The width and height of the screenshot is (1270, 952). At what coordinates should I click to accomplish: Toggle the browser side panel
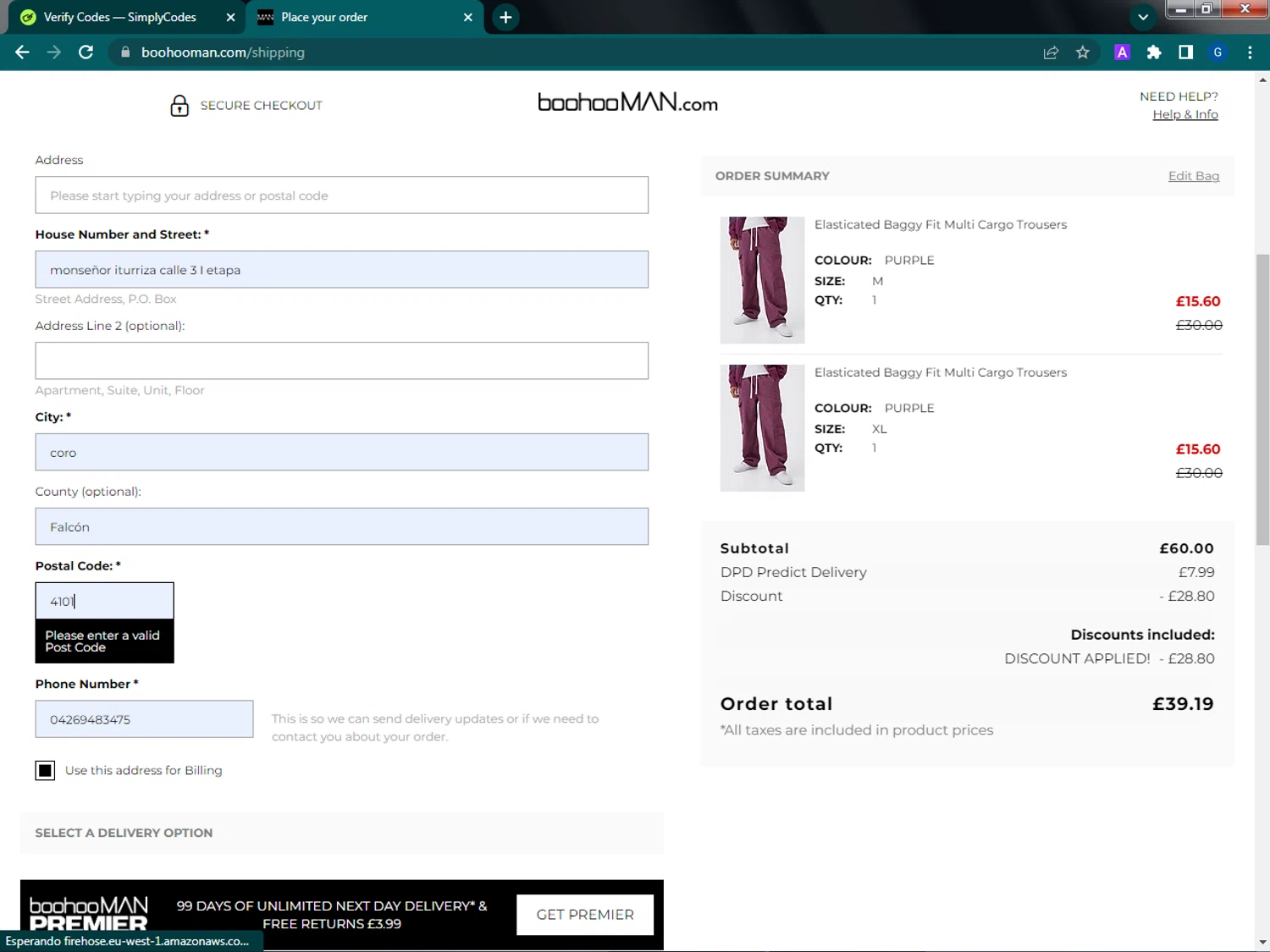[x=1185, y=52]
